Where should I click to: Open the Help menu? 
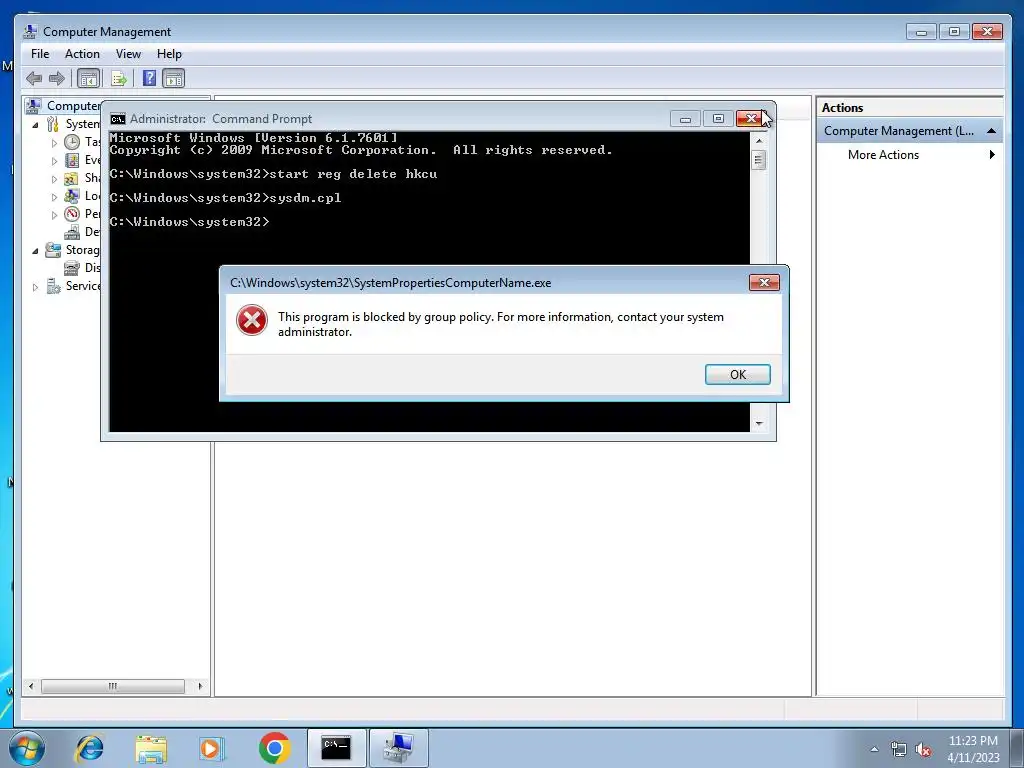point(169,54)
